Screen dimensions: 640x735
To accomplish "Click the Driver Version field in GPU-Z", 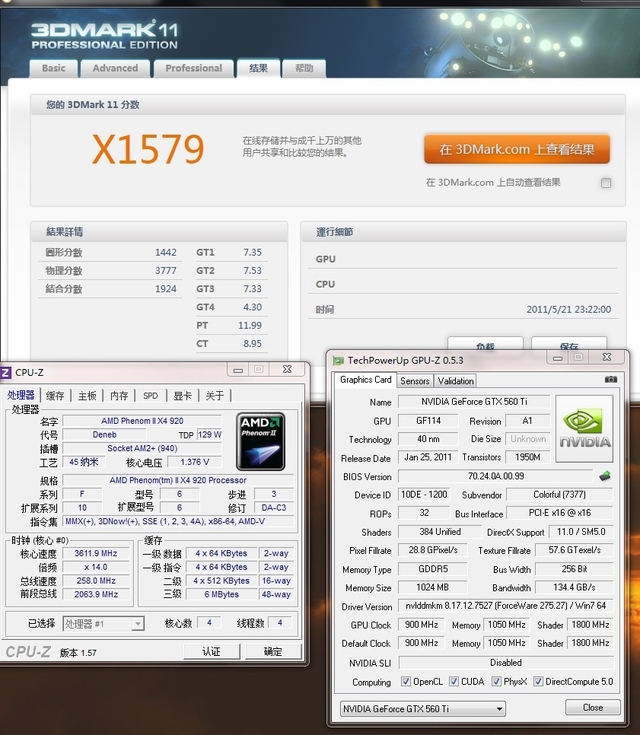I will [x=505, y=606].
